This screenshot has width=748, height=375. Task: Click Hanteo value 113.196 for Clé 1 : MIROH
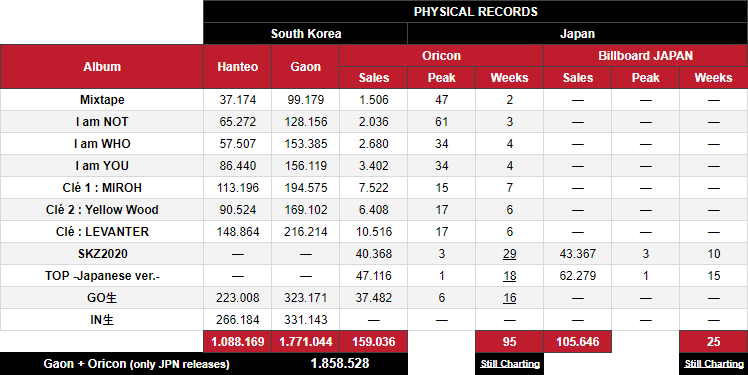tap(238, 188)
